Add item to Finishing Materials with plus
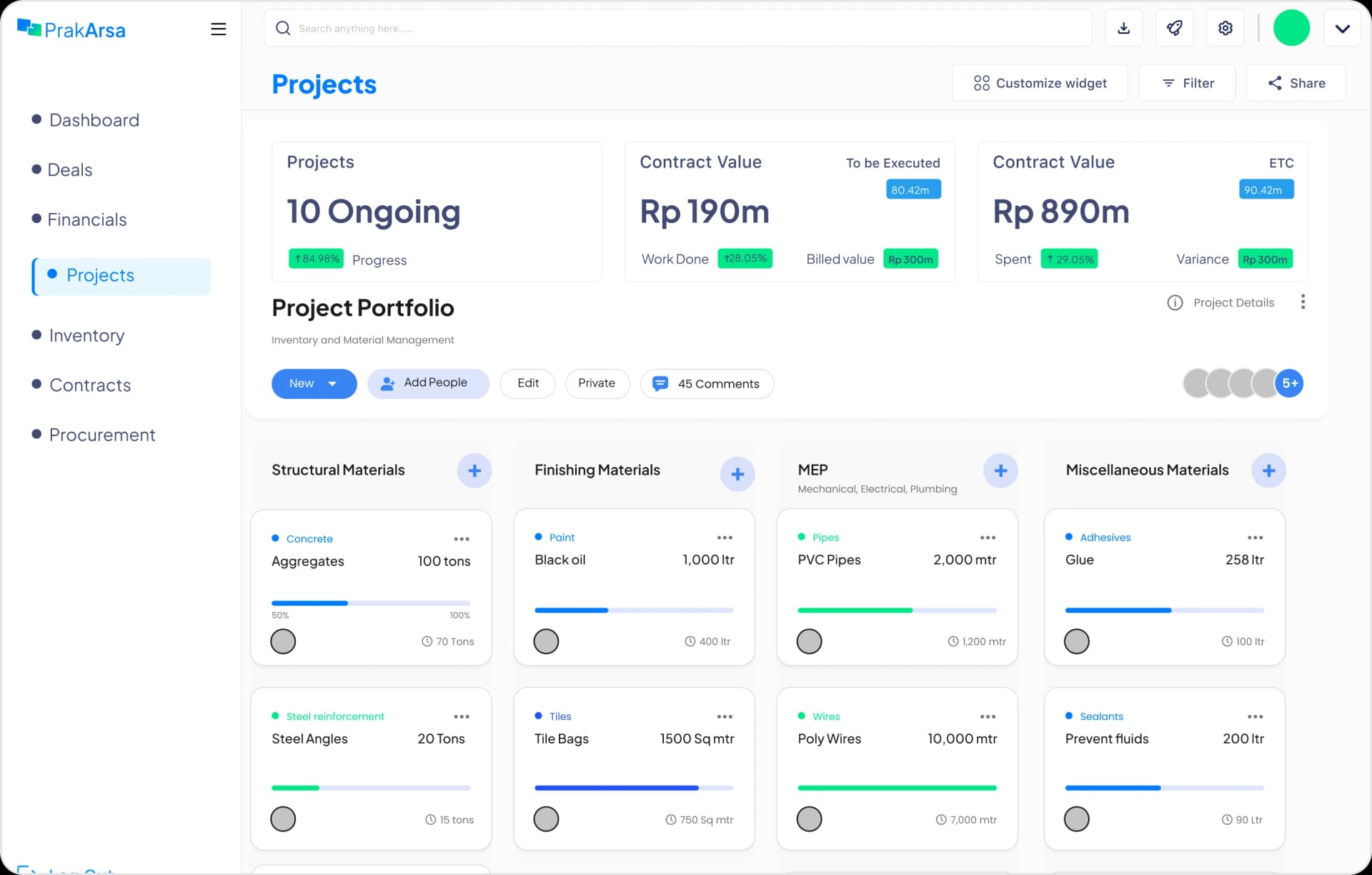The width and height of the screenshot is (1372, 875). [x=737, y=474]
